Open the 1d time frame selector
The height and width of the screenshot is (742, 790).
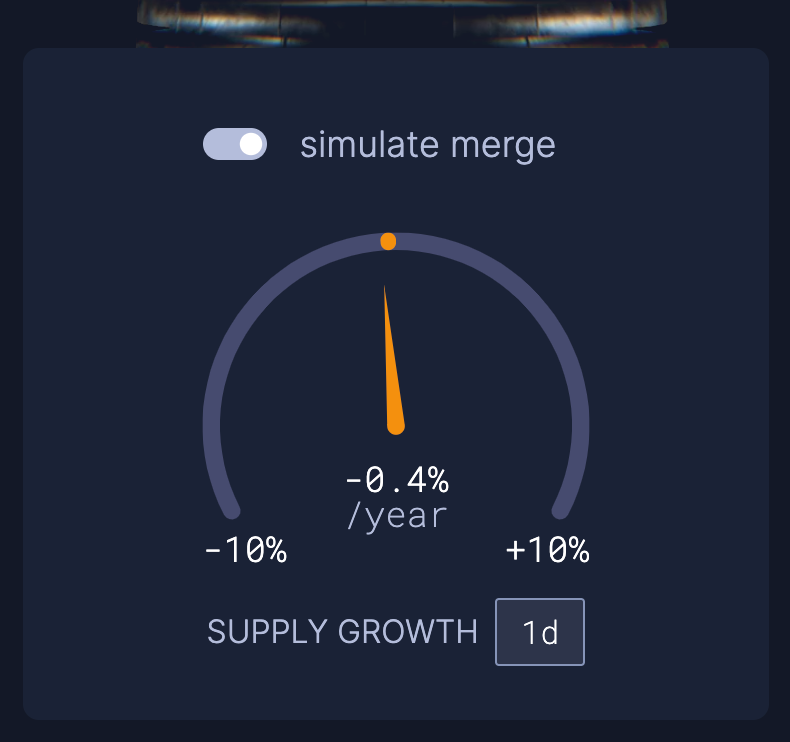[x=540, y=632]
